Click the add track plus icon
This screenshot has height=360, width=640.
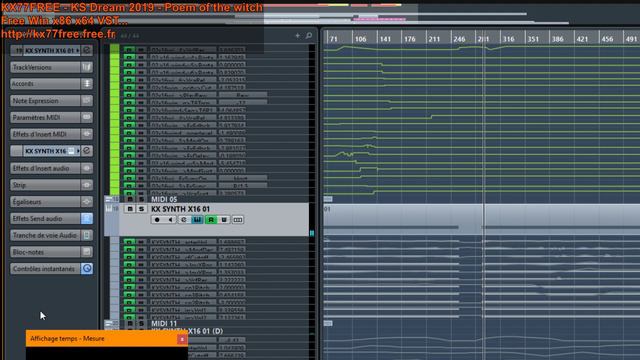(298, 36)
